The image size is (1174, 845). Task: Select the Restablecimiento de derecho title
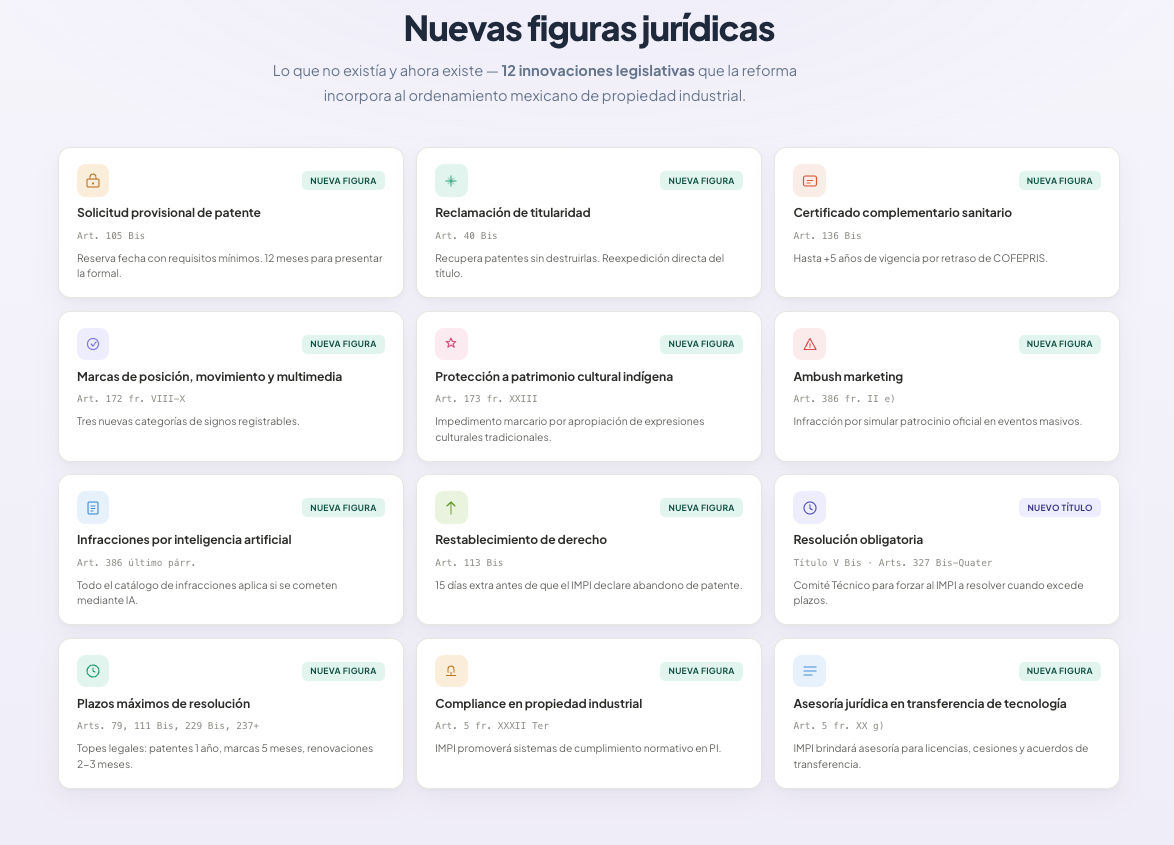pos(521,540)
